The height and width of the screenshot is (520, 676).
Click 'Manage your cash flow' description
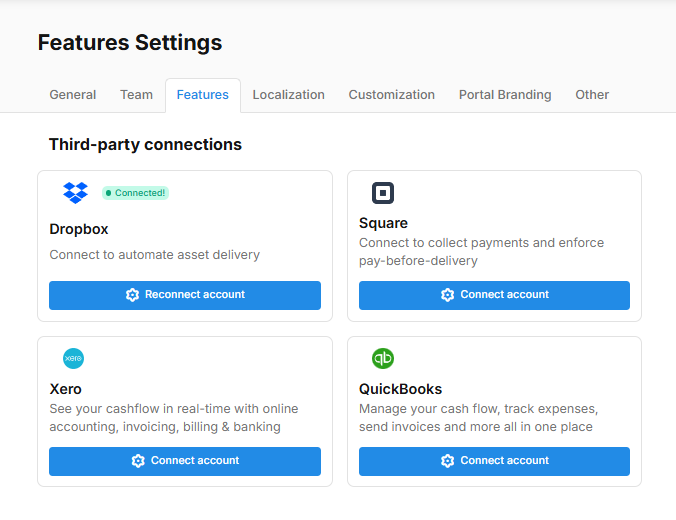pyautogui.click(x=479, y=418)
